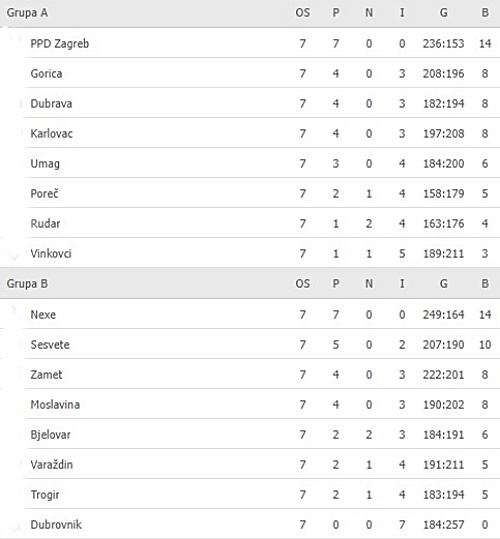Screen dimensions: 500x539
Task: Click PPD Zagreb goal score 236:153
Action: (x=443, y=44)
